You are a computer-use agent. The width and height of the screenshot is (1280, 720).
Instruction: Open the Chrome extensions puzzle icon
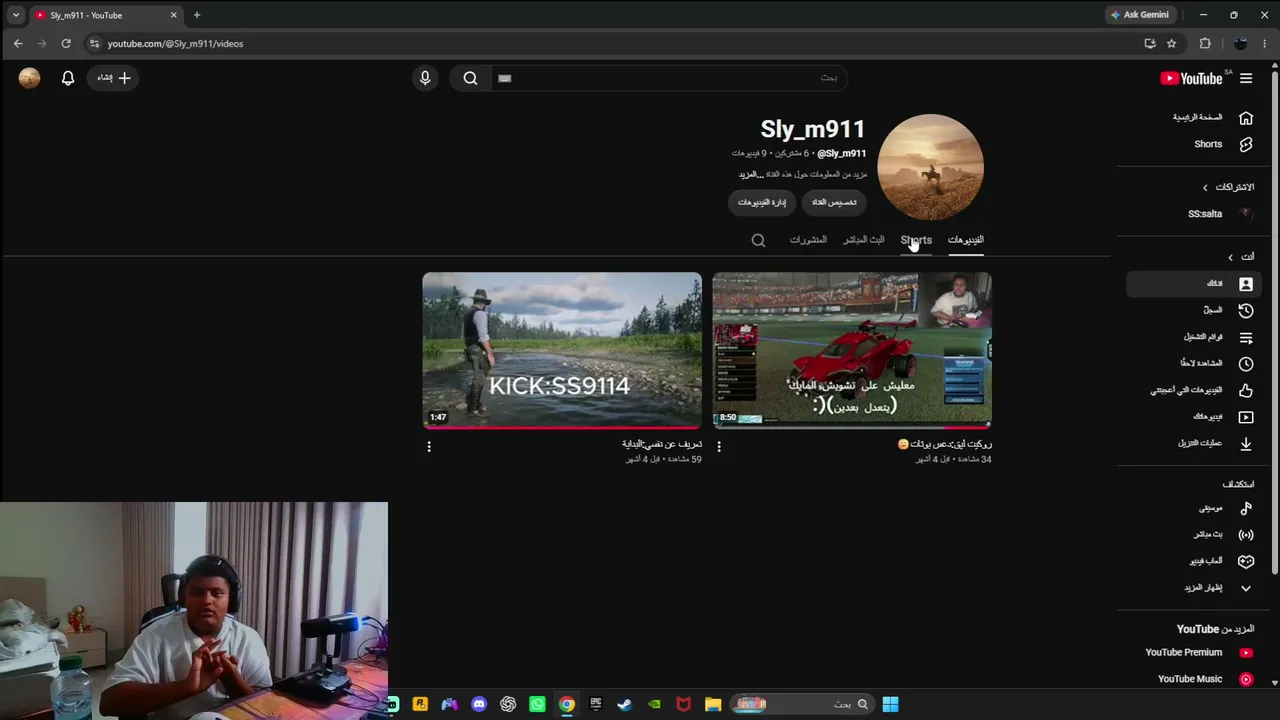click(1205, 43)
